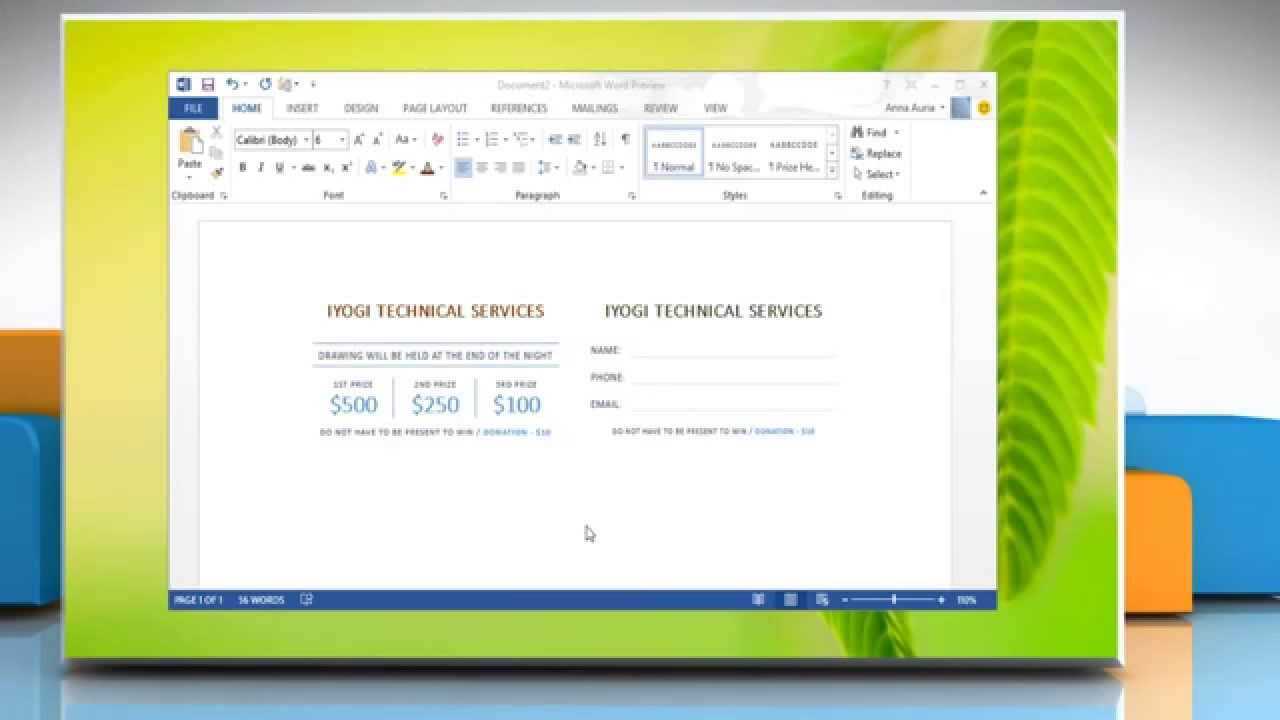Open the Font dialog box launcher
The height and width of the screenshot is (720, 1280).
pyautogui.click(x=444, y=196)
